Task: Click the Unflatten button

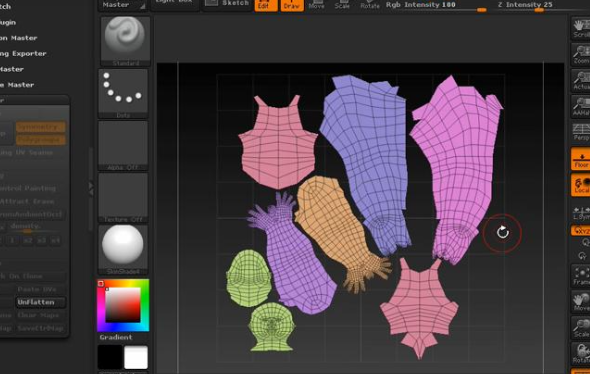Action: click(x=41, y=302)
